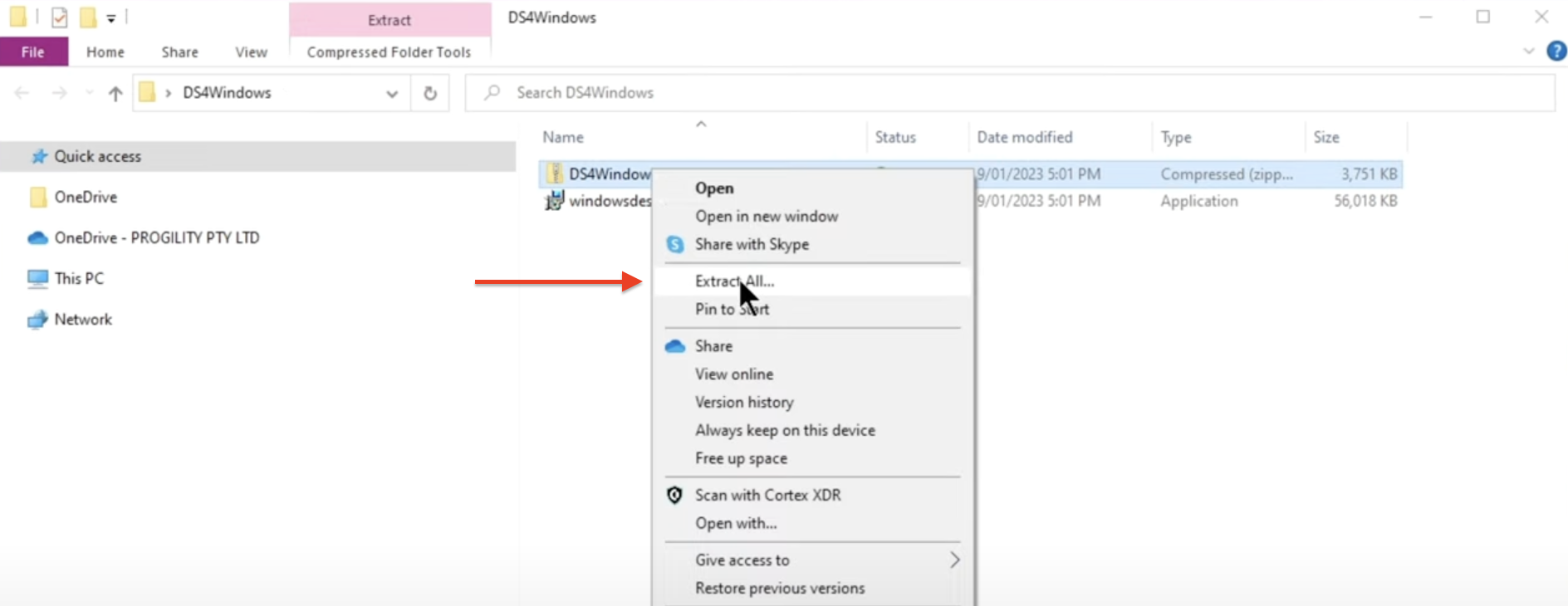
Task: Expand the ribbon using the chevron
Action: pyautogui.click(x=1528, y=51)
